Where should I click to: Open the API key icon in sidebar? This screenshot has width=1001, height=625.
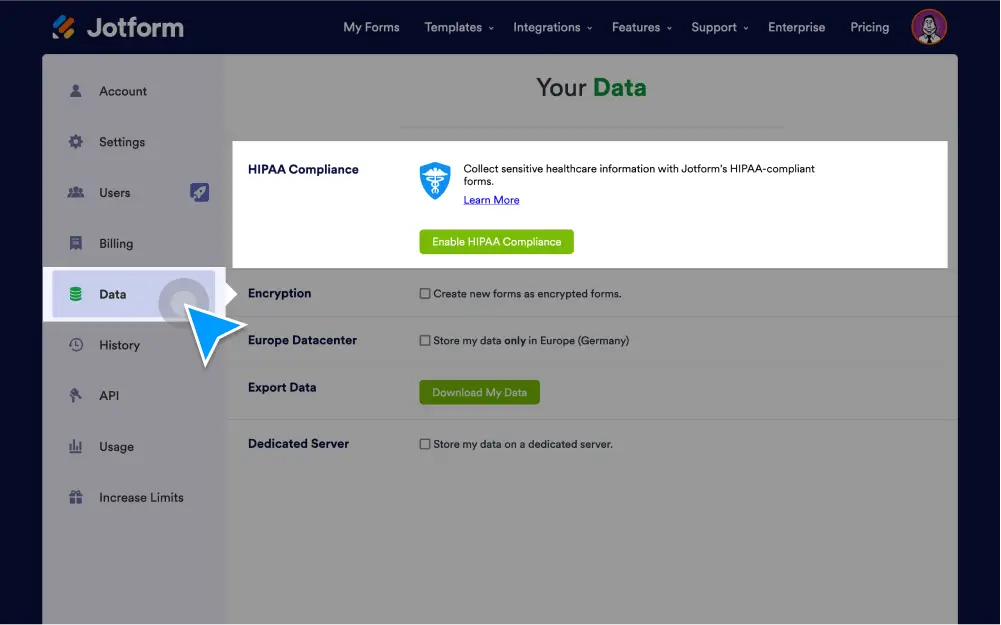(75, 395)
